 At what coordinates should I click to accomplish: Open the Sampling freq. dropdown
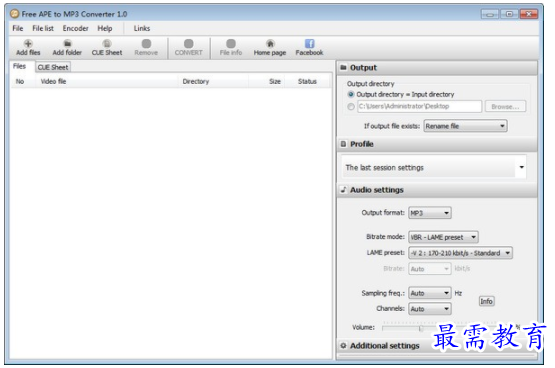pyautogui.click(x=430, y=293)
